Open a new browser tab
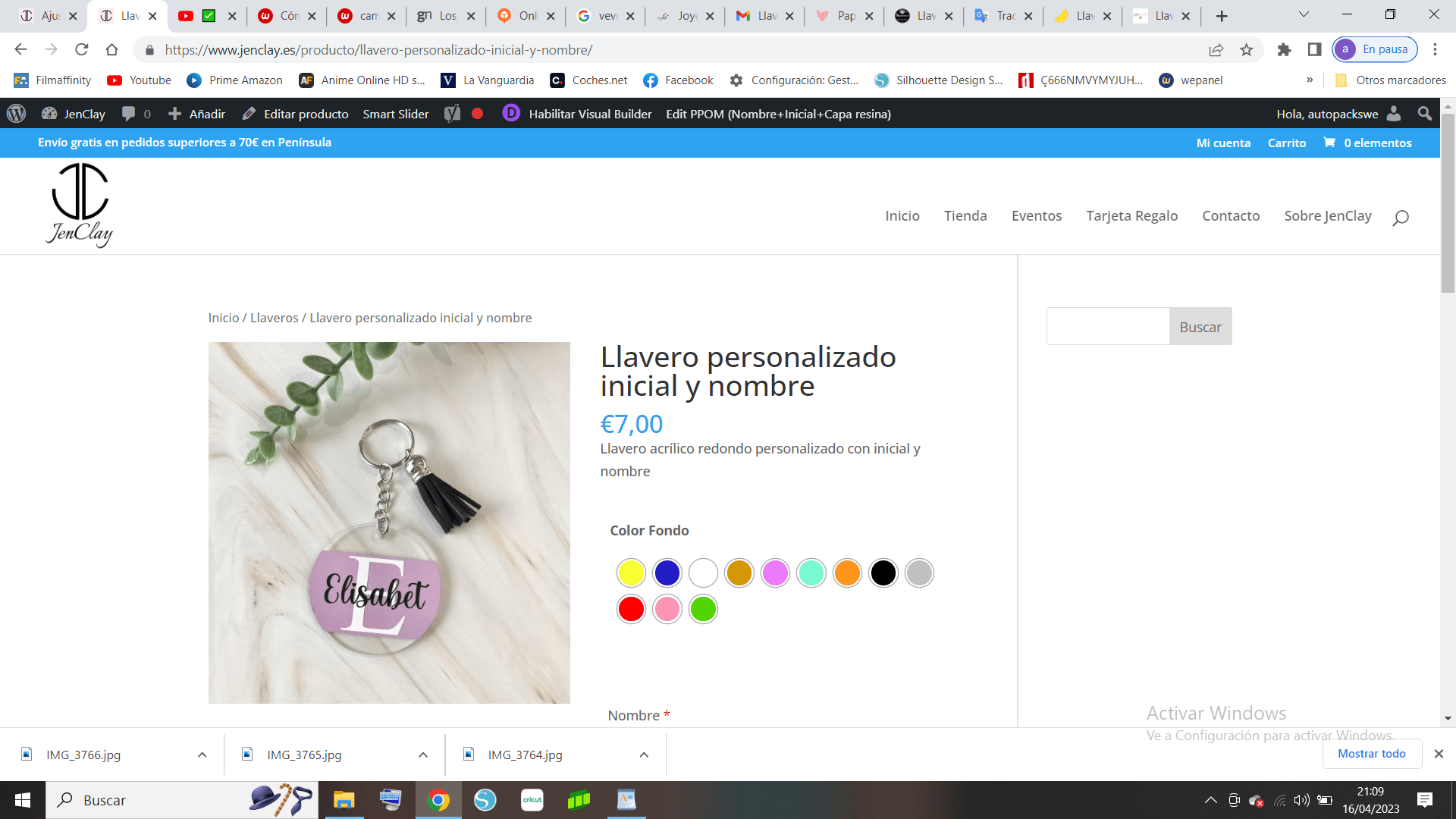The width and height of the screenshot is (1456, 819). pos(1222,16)
